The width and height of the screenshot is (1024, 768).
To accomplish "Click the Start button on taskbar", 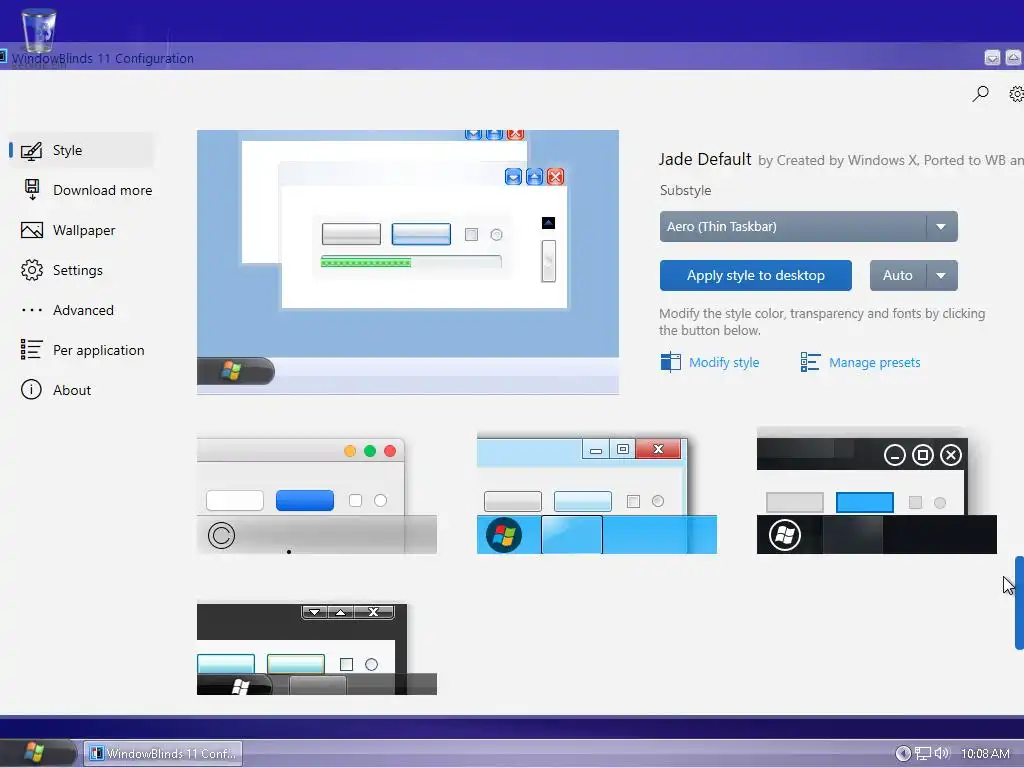I will [x=36, y=753].
